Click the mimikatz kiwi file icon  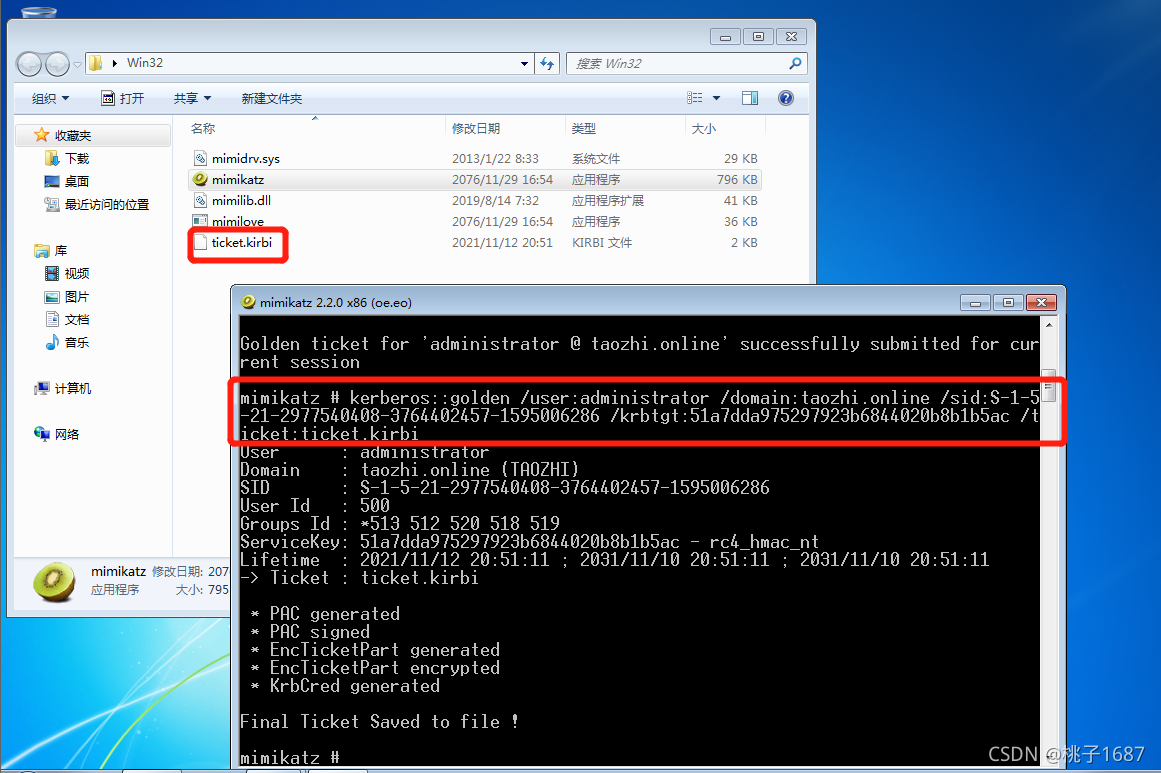click(200, 178)
